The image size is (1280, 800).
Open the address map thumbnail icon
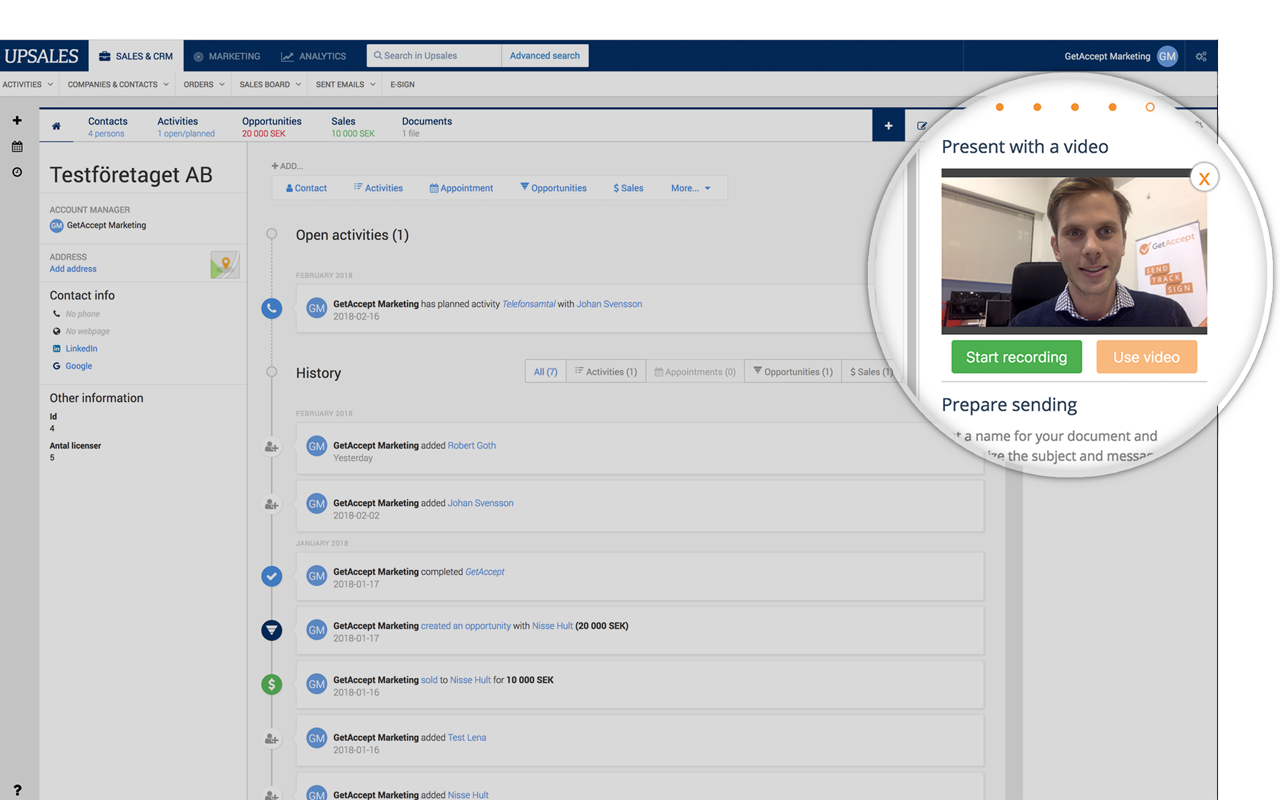tap(225, 265)
